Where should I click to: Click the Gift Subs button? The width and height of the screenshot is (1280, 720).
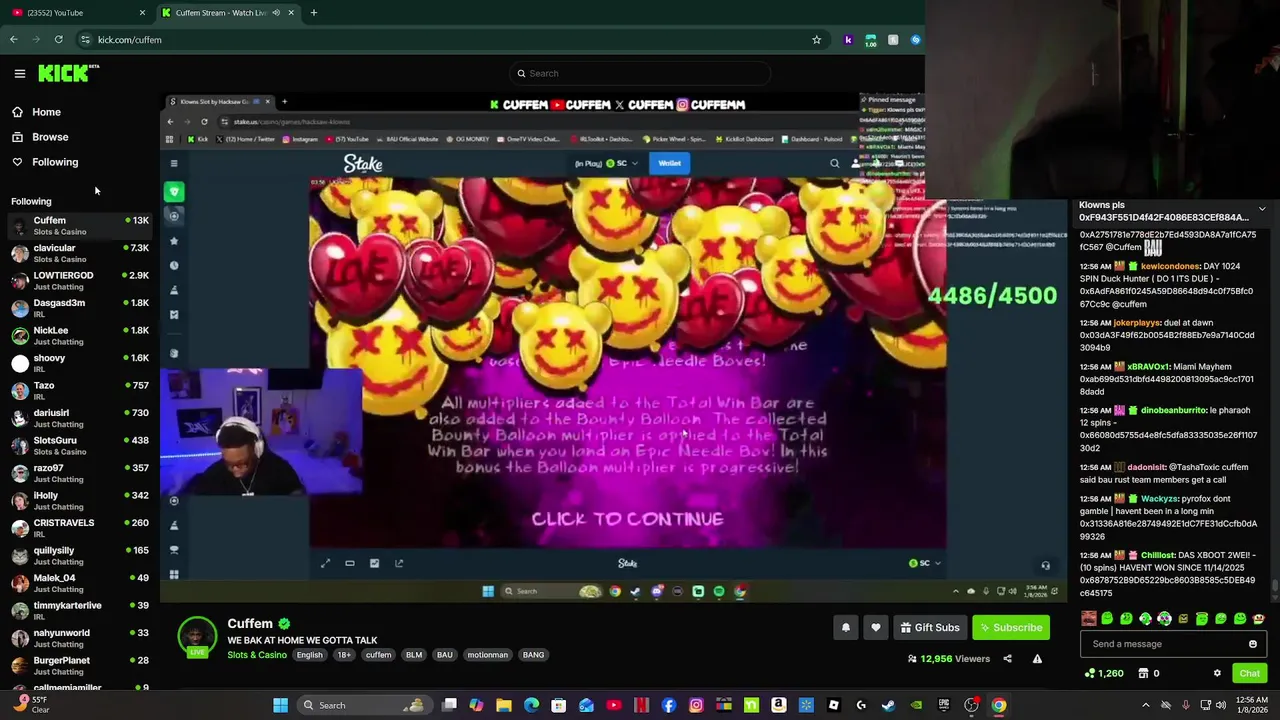[x=930, y=627]
